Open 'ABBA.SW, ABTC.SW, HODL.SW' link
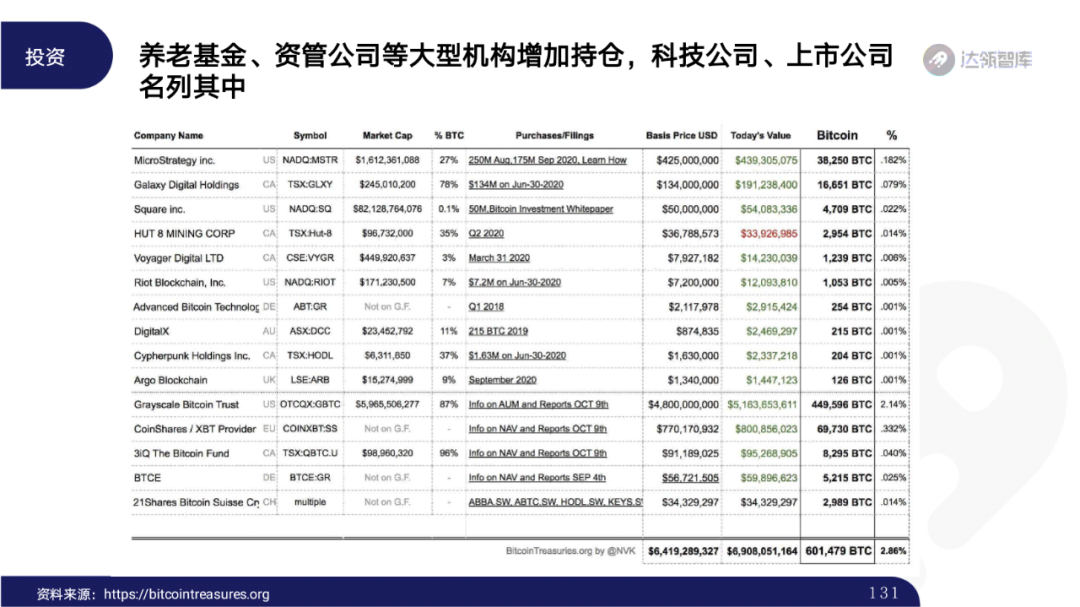The image size is (1080, 607). tap(555, 502)
